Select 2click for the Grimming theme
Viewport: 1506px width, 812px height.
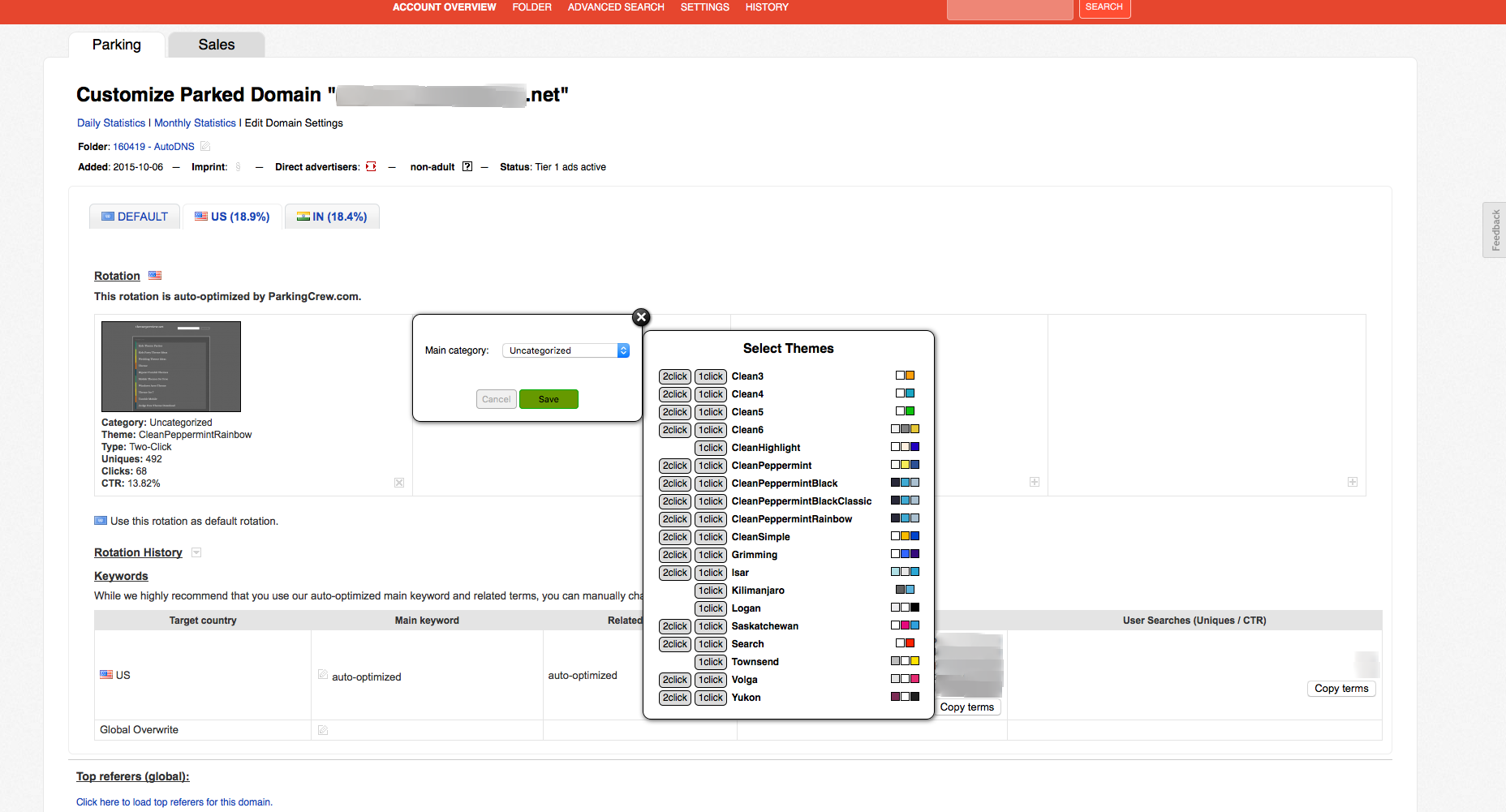tap(674, 555)
